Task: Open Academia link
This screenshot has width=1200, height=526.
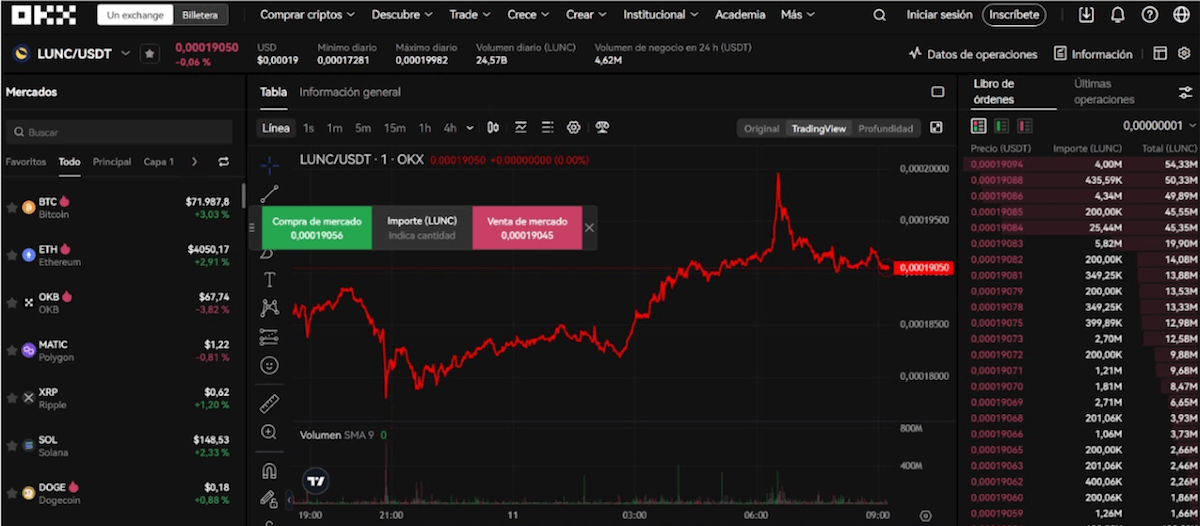Action: pyautogui.click(x=740, y=15)
